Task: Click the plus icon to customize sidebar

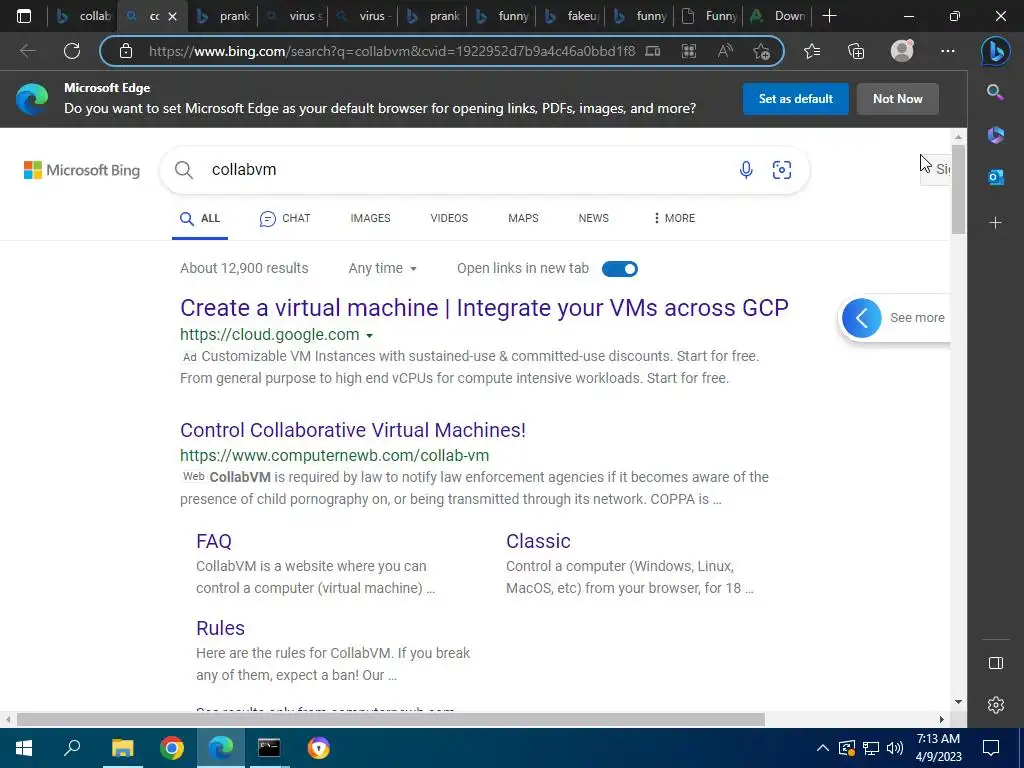Action: [x=995, y=223]
